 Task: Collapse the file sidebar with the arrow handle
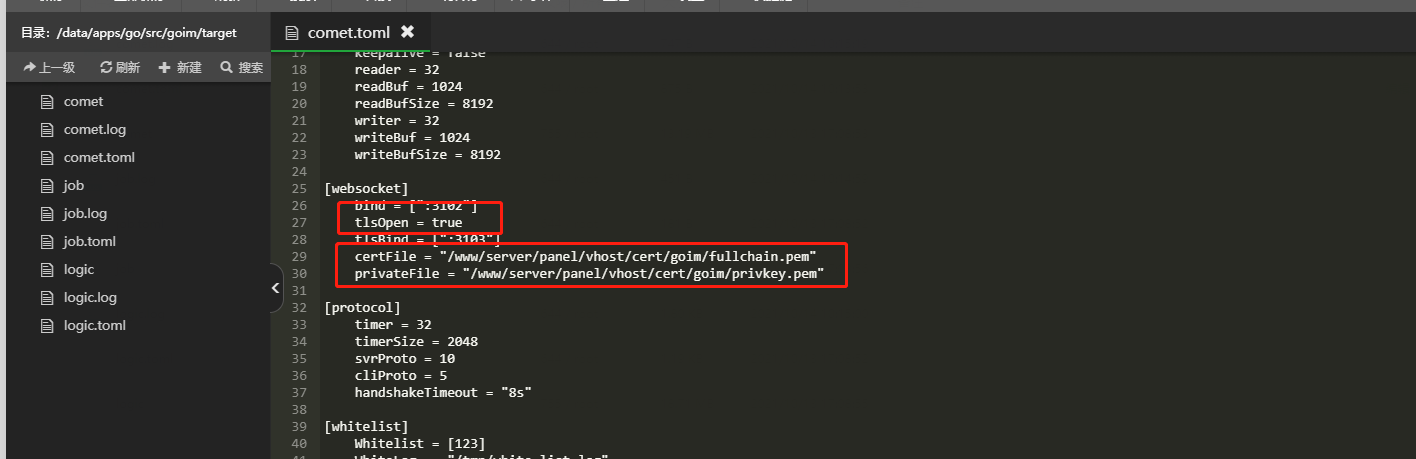coord(276,288)
